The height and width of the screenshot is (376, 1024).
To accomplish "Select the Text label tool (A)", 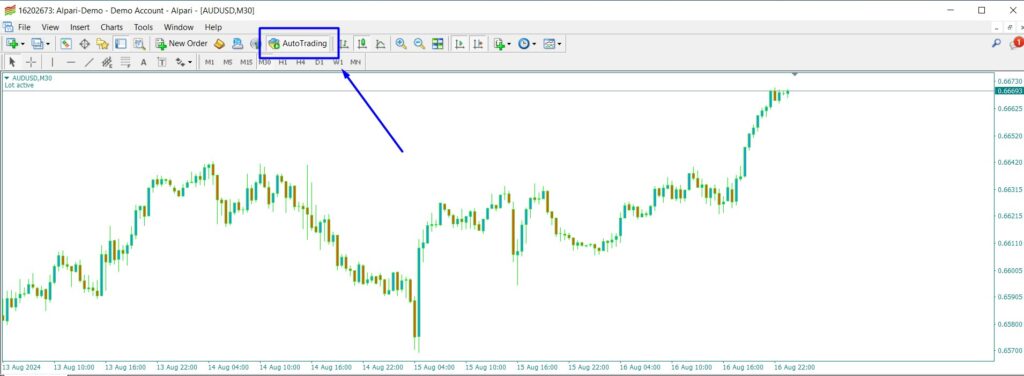I will pyautogui.click(x=144, y=62).
